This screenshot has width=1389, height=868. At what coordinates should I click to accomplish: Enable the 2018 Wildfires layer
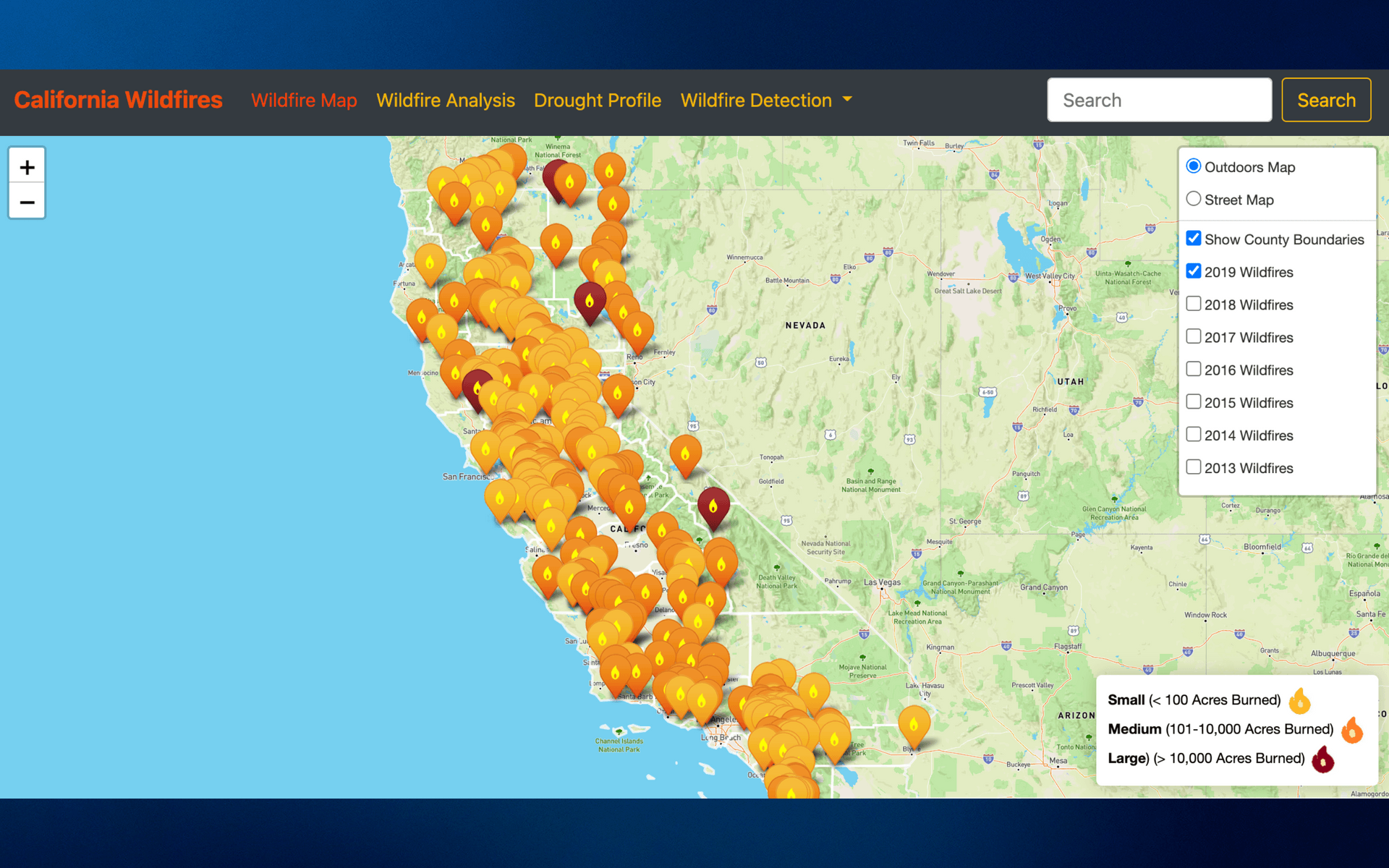(1194, 304)
